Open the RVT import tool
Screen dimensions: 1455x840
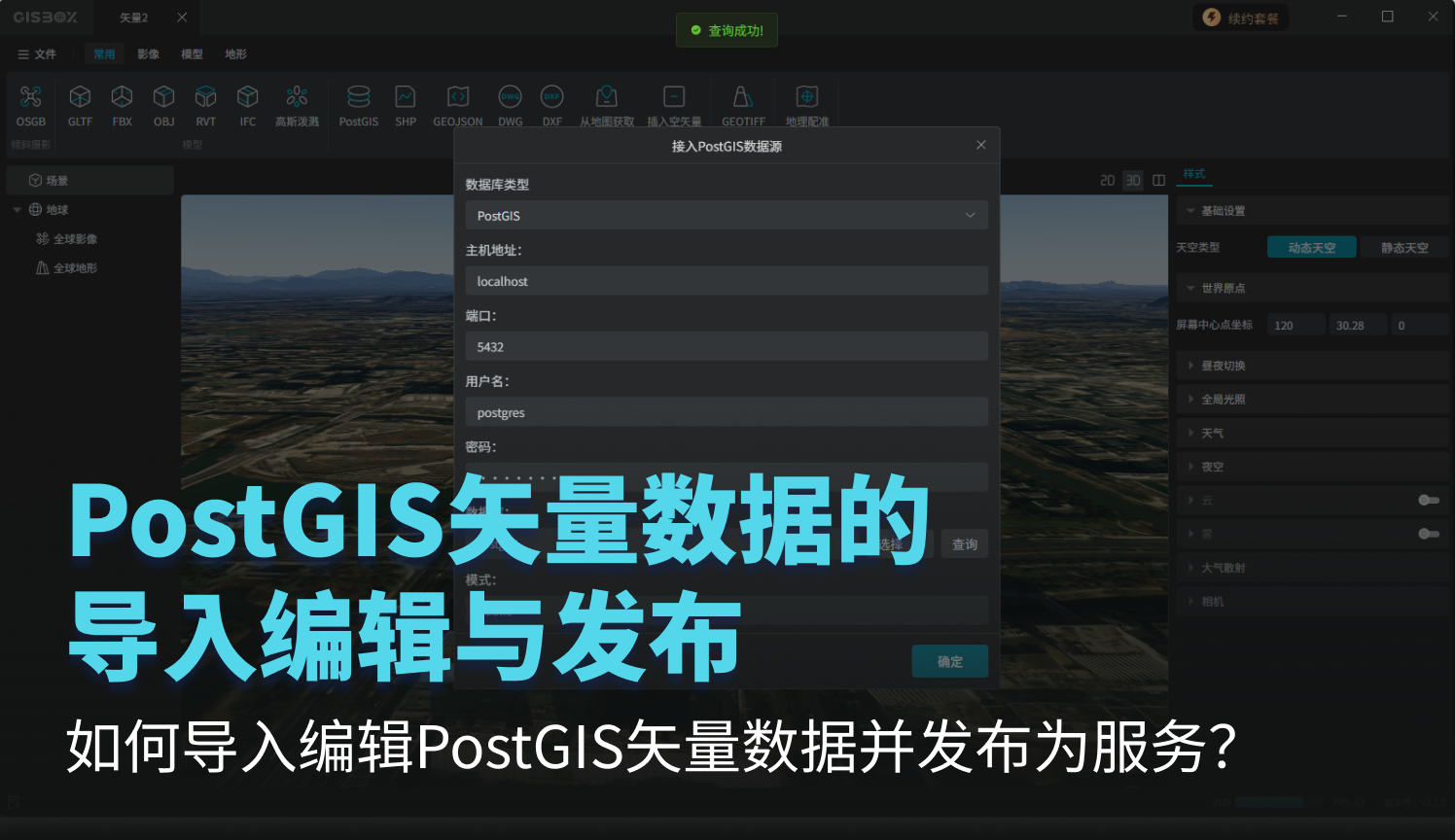click(205, 97)
